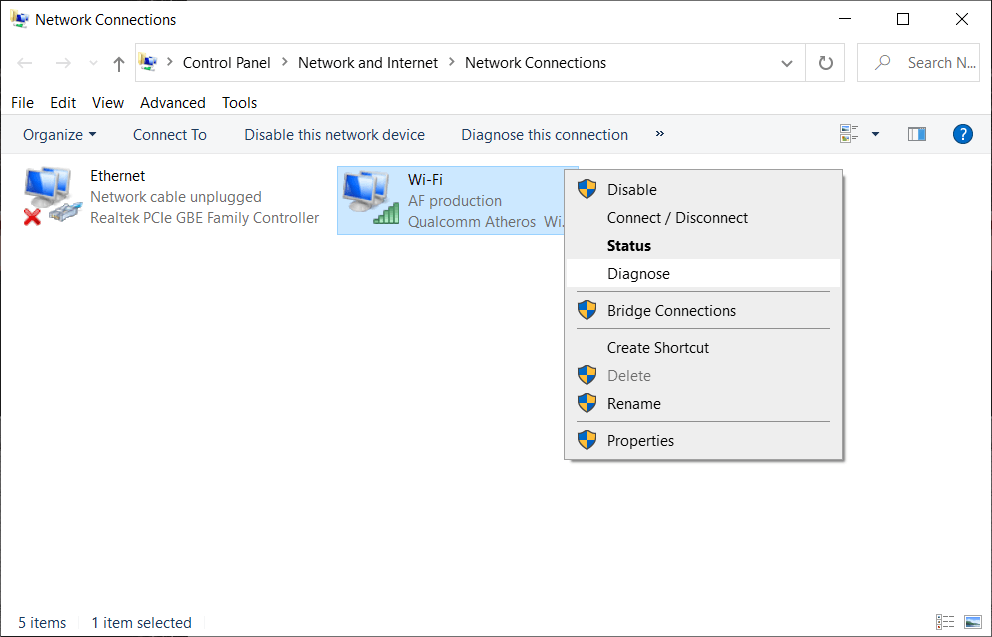Select Diagnose from the context menu
The height and width of the screenshot is (637, 992).
[x=639, y=273]
